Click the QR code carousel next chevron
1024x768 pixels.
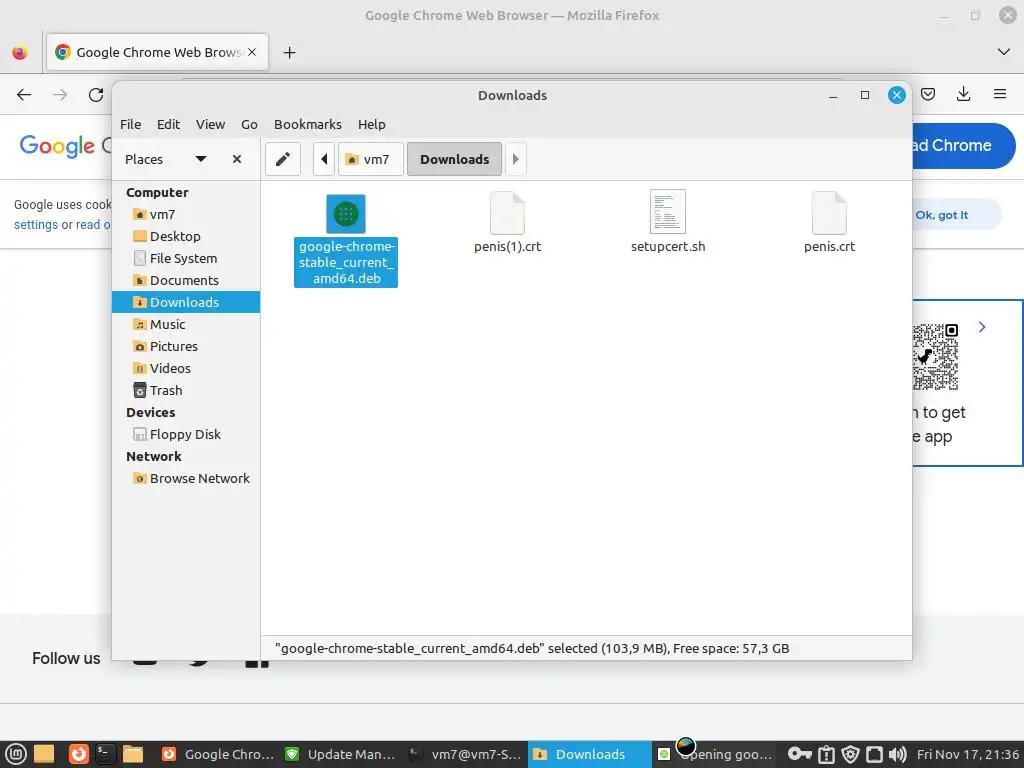coord(982,327)
